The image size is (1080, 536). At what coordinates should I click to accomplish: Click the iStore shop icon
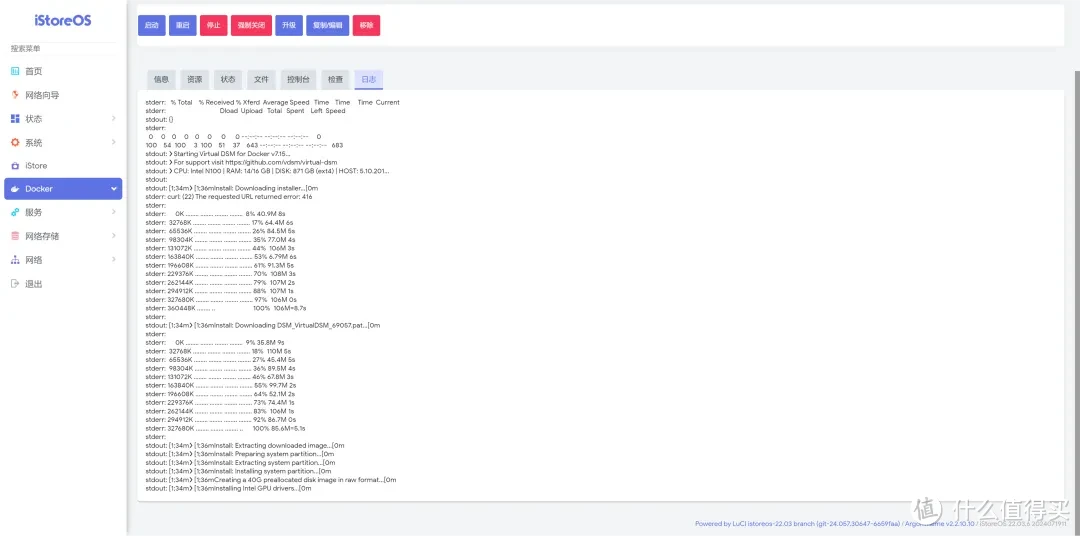coord(15,166)
